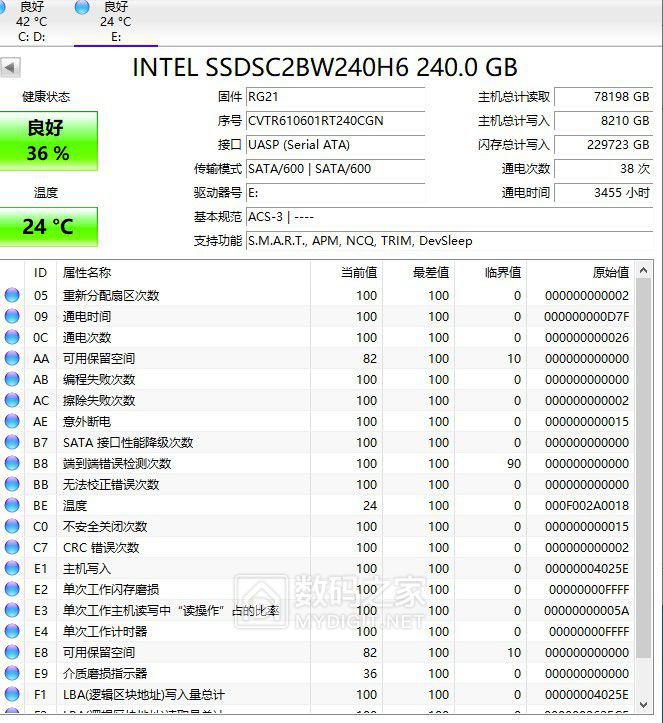Click the blue status icon beside 通电时间
This screenshot has height=723, width=663.
pyautogui.click(x=12, y=316)
